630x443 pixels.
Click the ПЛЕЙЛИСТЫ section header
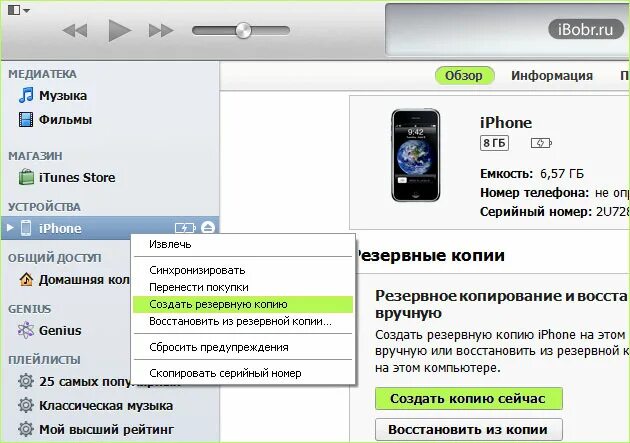click(x=45, y=360)
